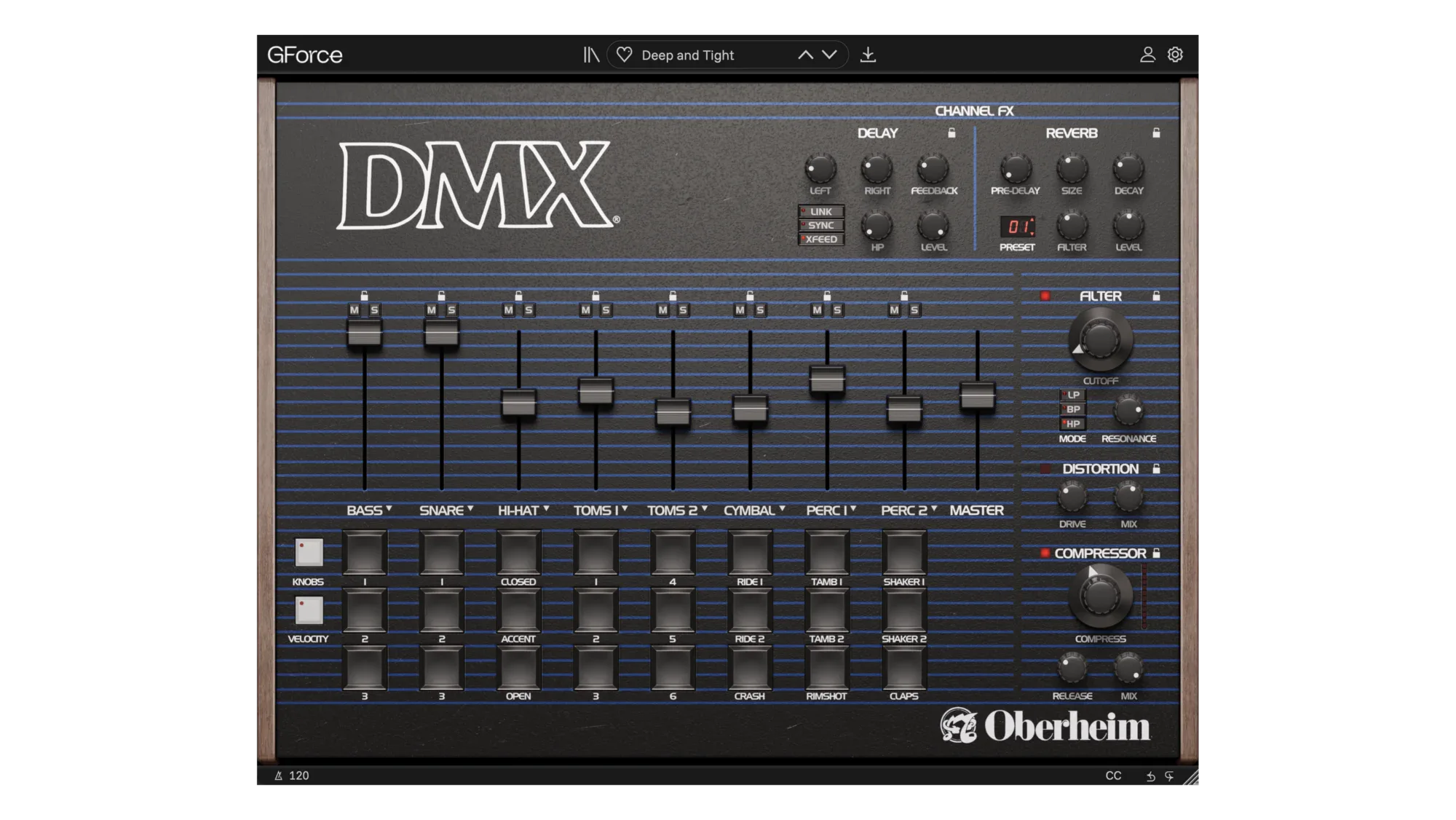Click the undo arrow in status bar

(x=1151, y=776)
